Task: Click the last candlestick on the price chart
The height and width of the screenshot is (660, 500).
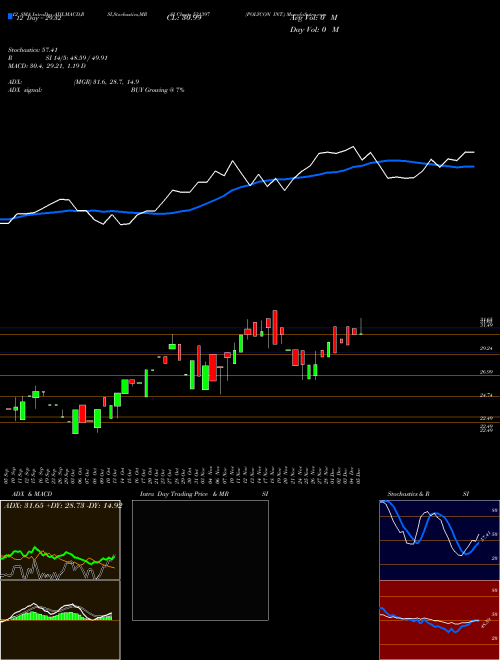Action: point(361,327)
